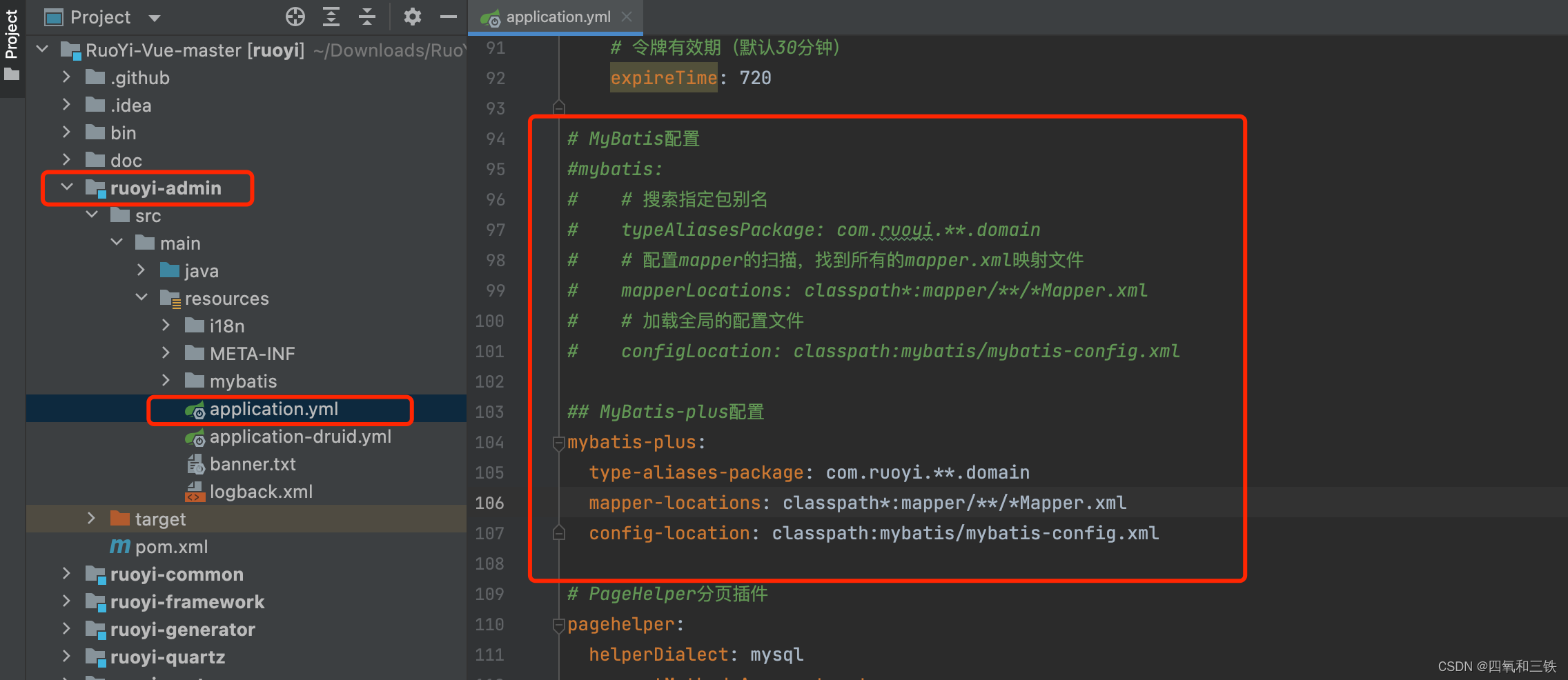1568x680 pixels.
Task: Expand the .github folder
Action: point(66,77)
